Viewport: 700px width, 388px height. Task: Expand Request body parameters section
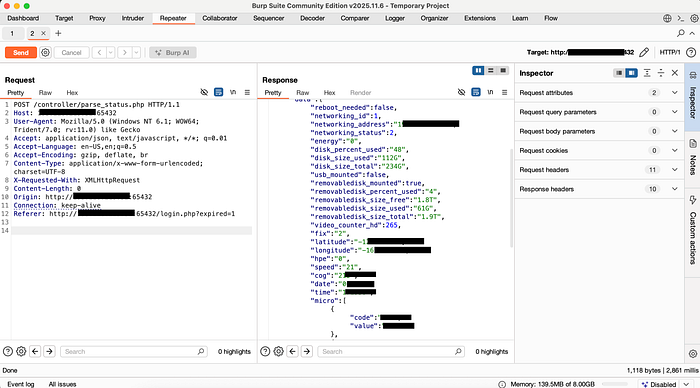[x=675, y=131]
